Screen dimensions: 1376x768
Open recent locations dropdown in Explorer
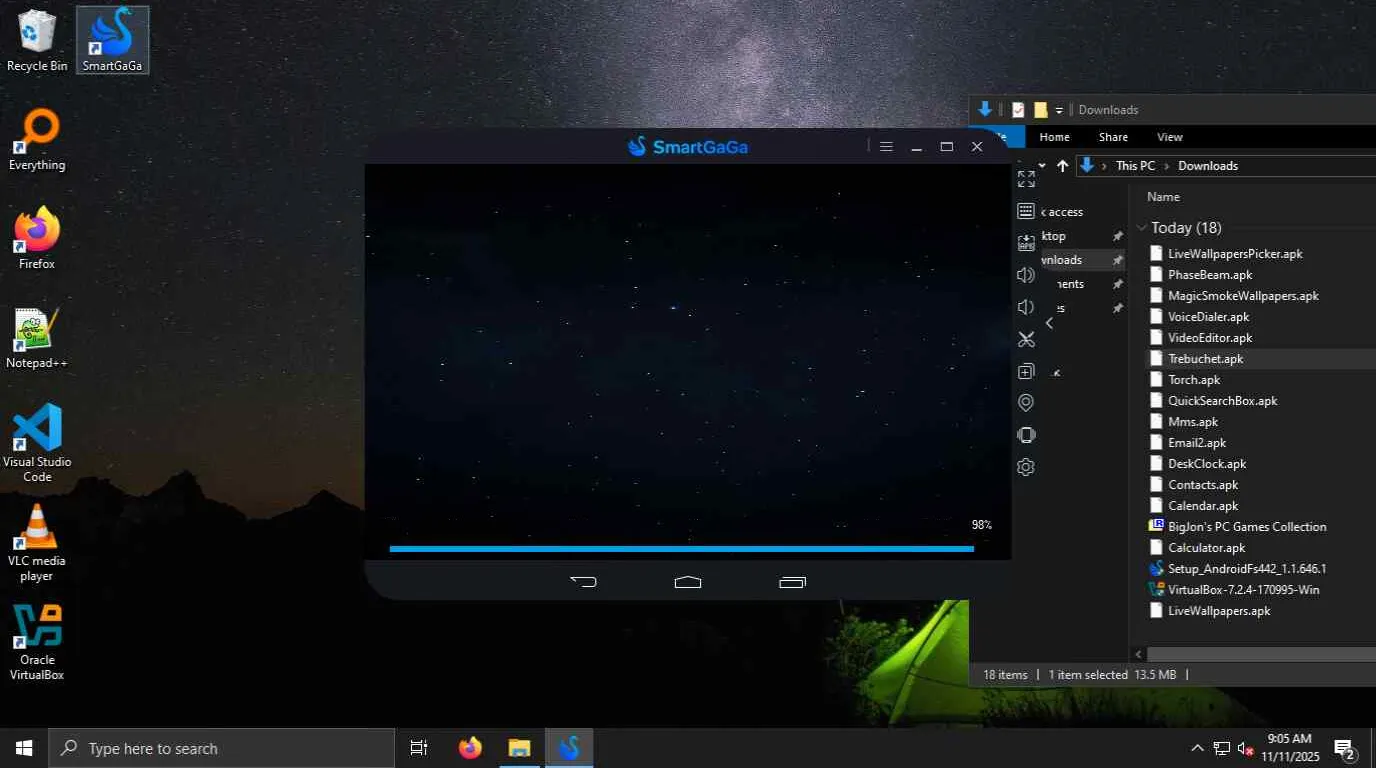coord(1042,166)
